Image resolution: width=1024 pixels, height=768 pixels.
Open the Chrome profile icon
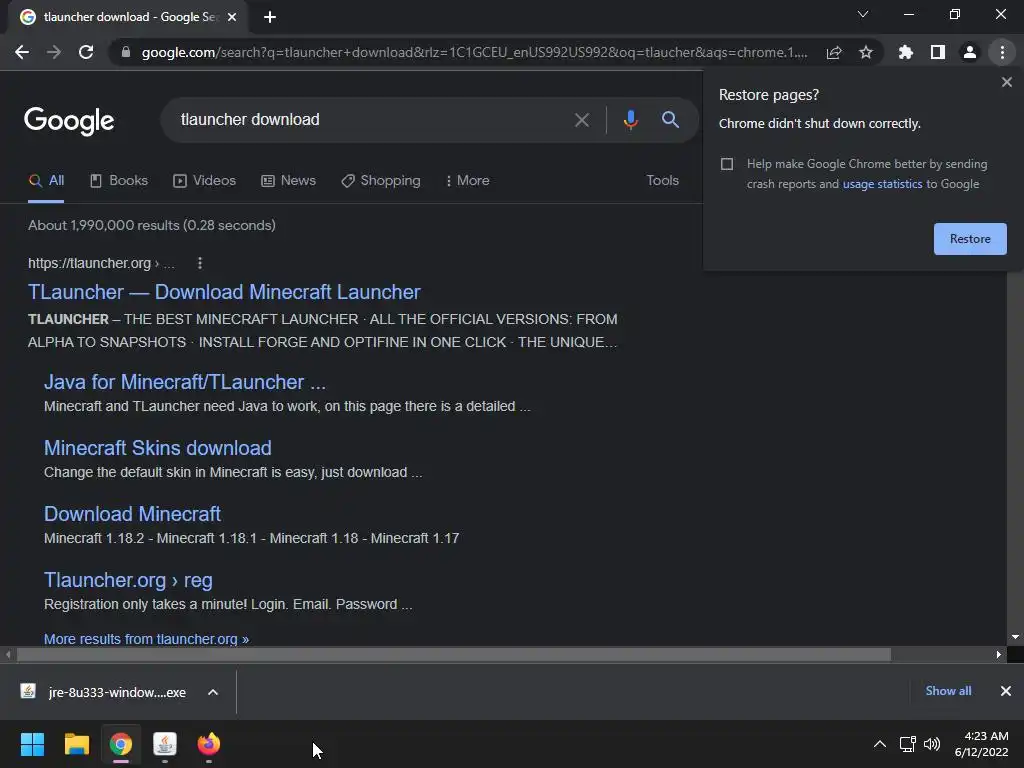[970, 52]
